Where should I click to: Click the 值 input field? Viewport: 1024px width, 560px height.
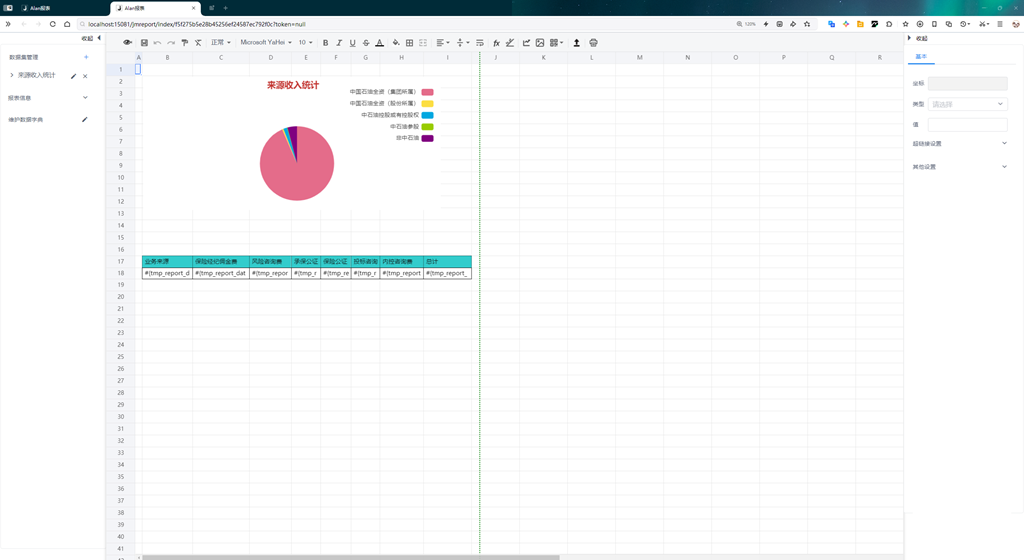[x=968, y=124]
